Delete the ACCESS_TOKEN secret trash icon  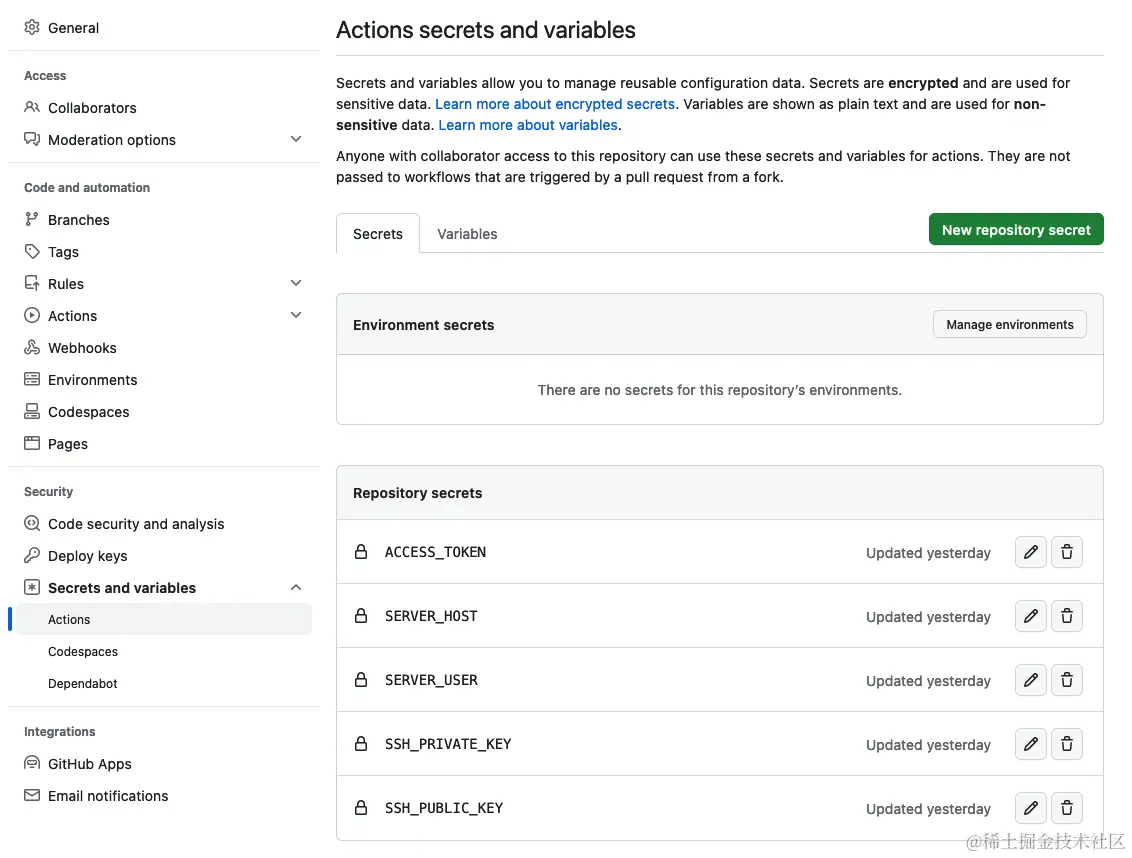1067,552
